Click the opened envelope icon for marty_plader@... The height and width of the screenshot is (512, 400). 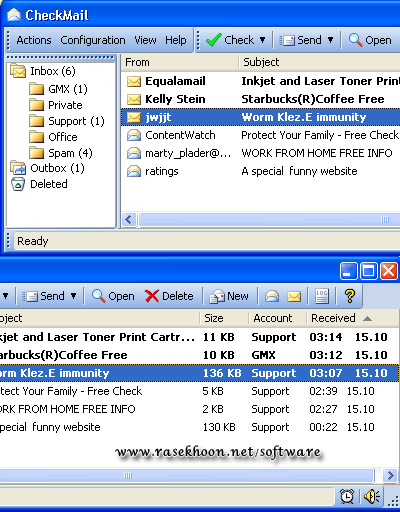[x=134, y=153]
